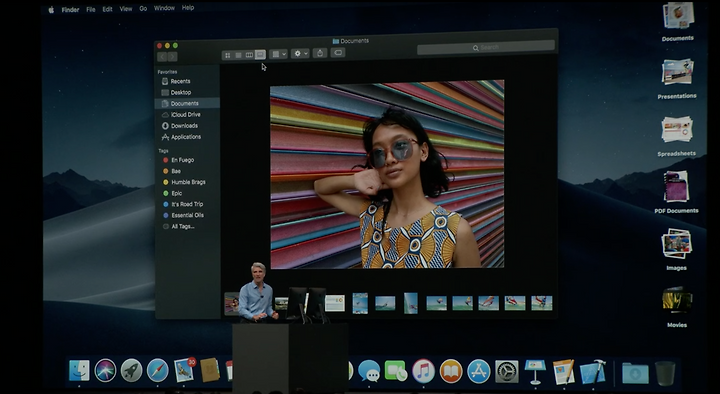Expand the Movies stack on the desktop
The width and height of the screenshot is (720, 394).
(677, 301)
